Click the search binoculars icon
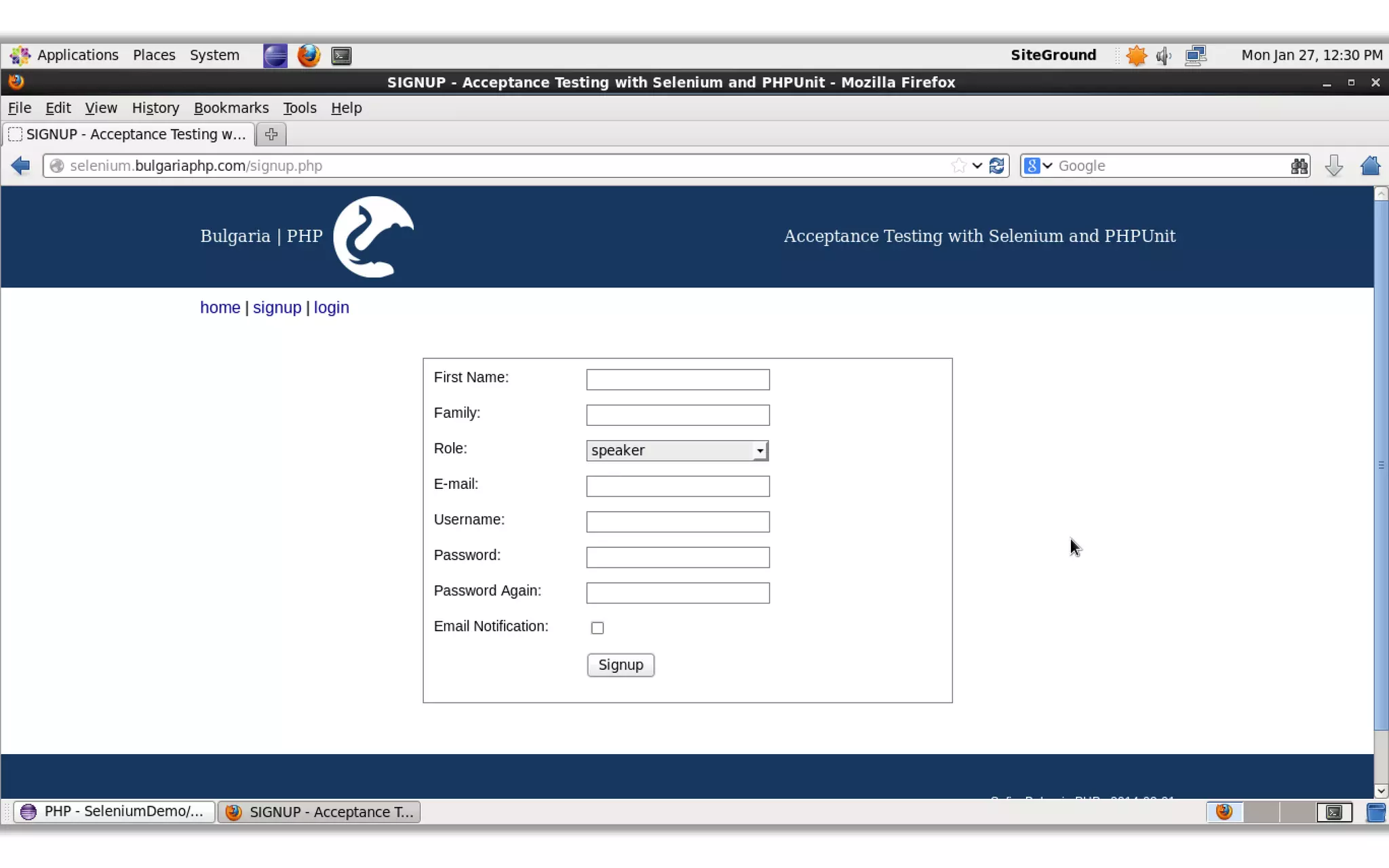This screenshot has height=868, width=1389. coord(1299,165)
